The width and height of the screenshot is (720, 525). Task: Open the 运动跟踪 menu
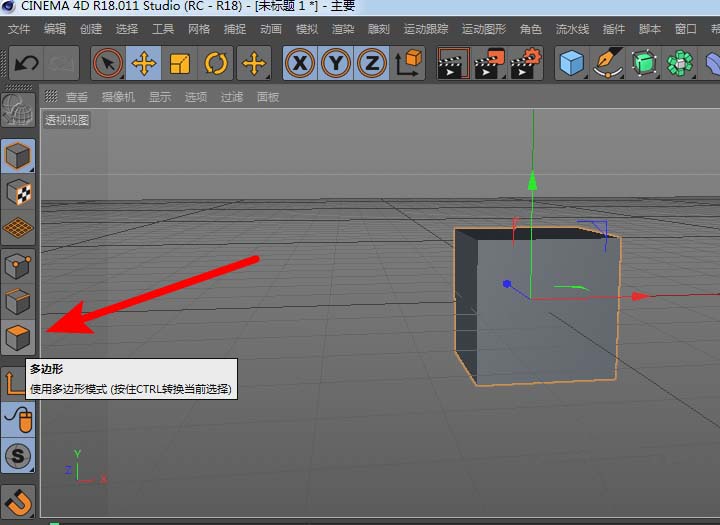426,29
